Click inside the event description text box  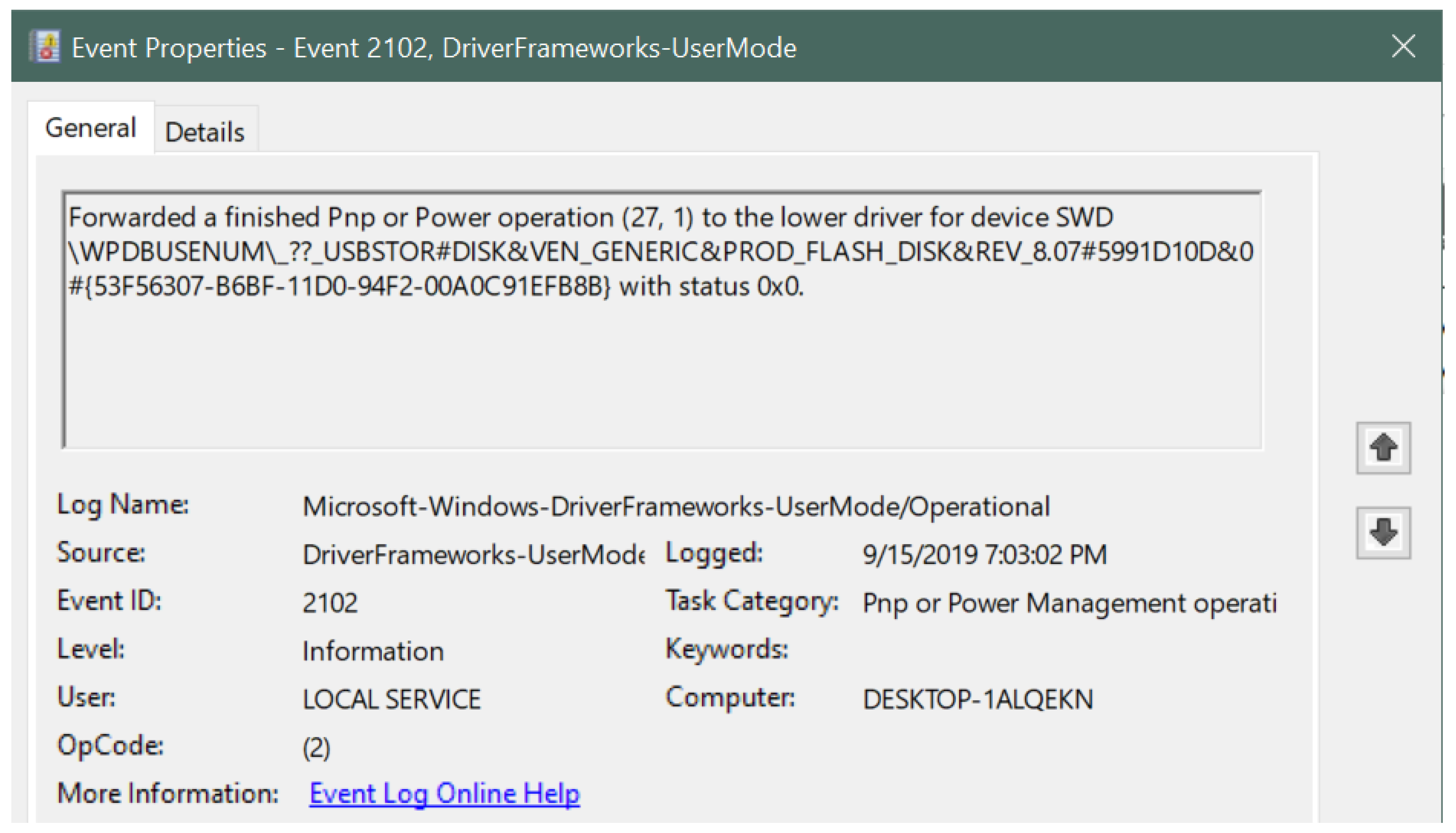[662, 320]
